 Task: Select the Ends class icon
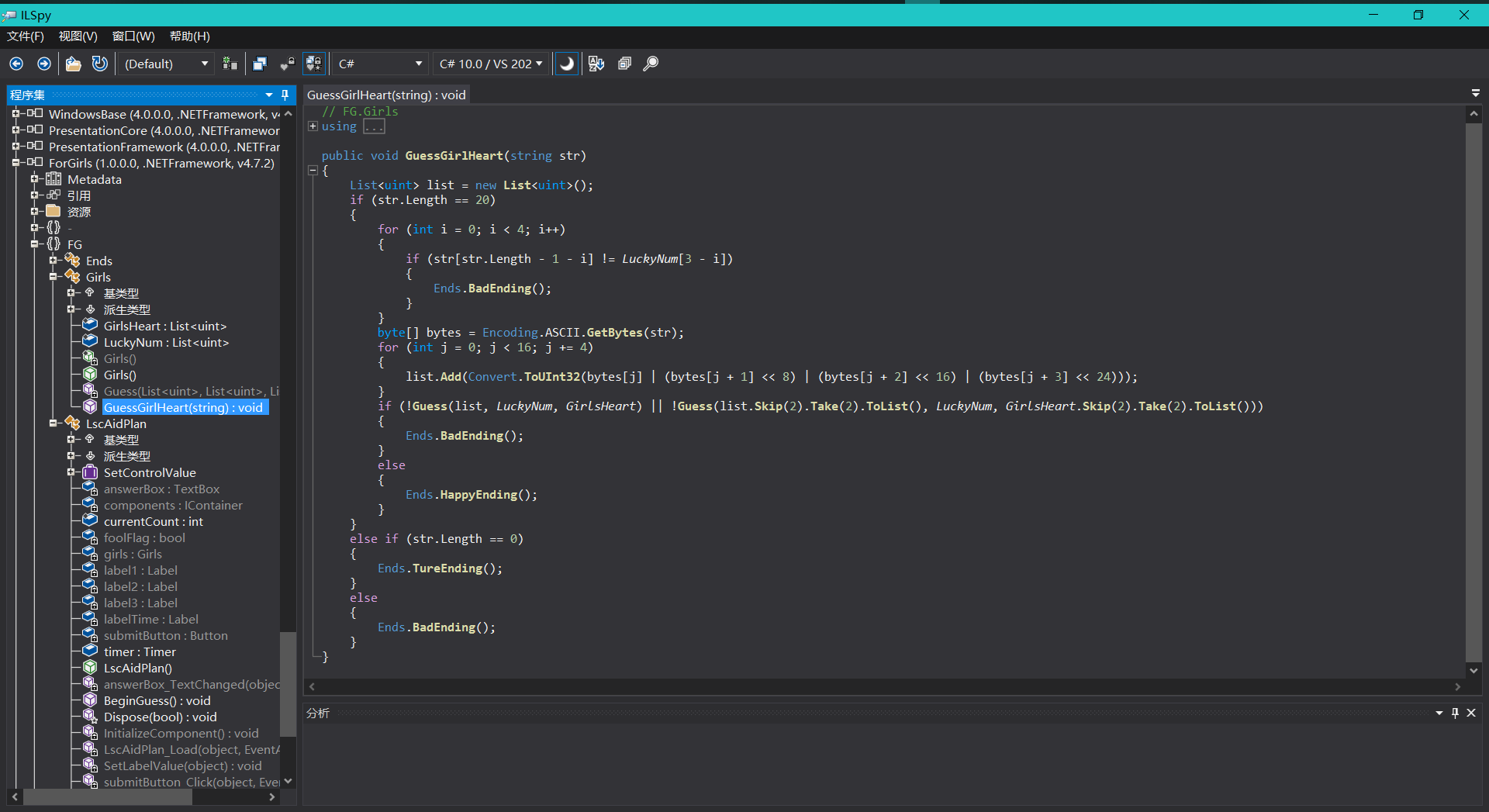click(x=73, y=260)
